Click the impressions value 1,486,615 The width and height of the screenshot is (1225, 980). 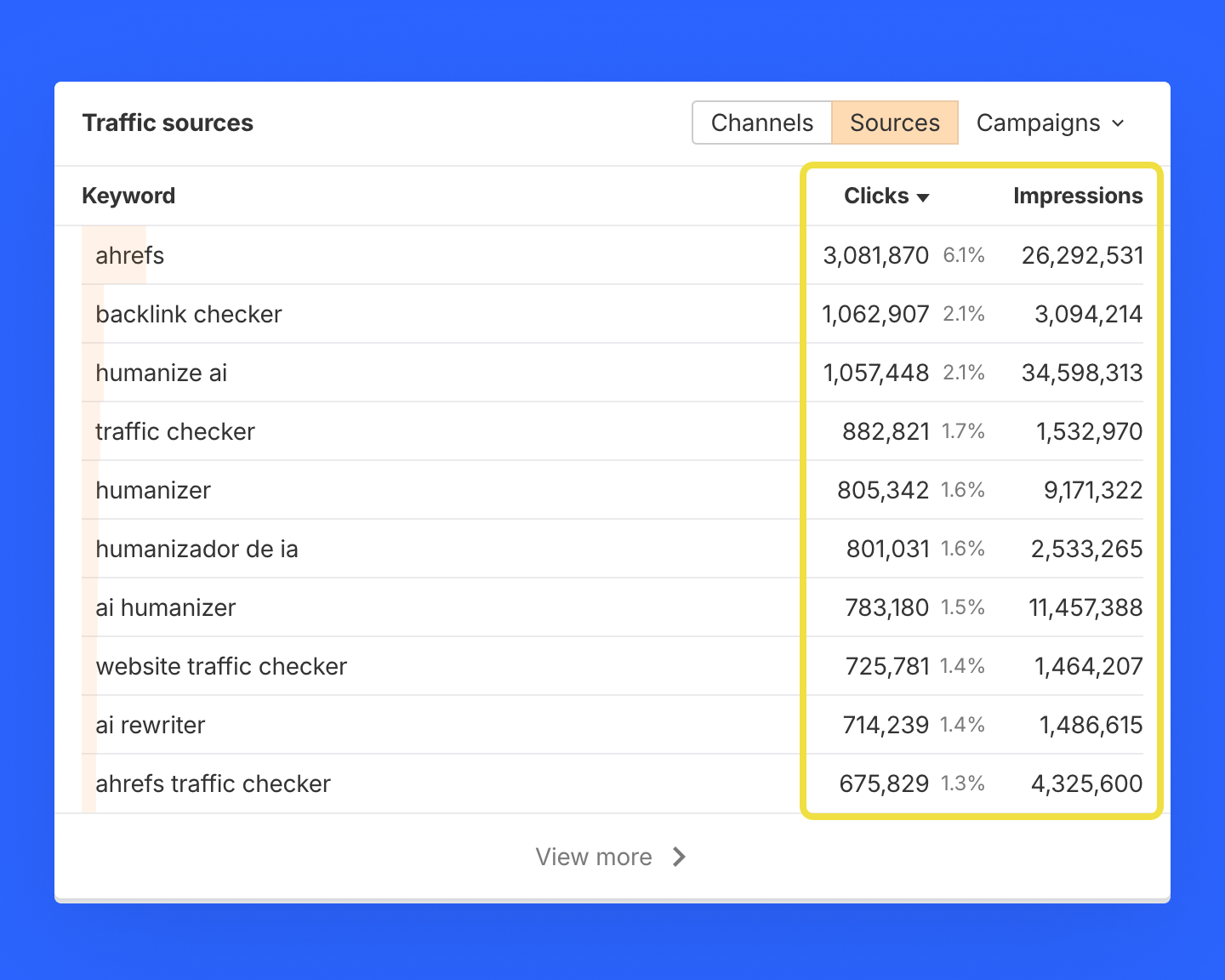[1091, 725]
